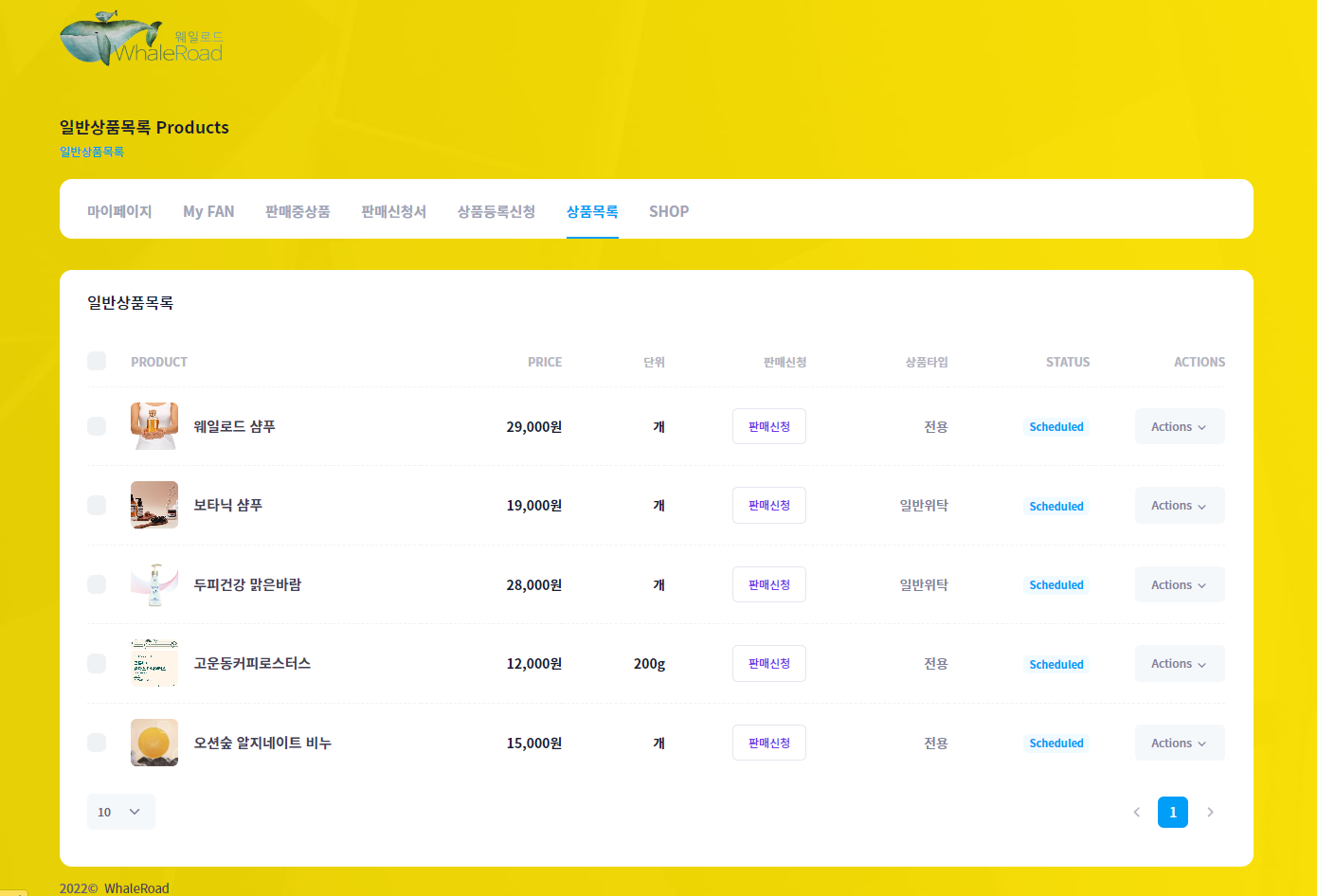Click Scheduled status badge for 웨일로드 샴푸
This screenshot has height=896, width=1317.
pyautogui.click(x=1056, y=427)
